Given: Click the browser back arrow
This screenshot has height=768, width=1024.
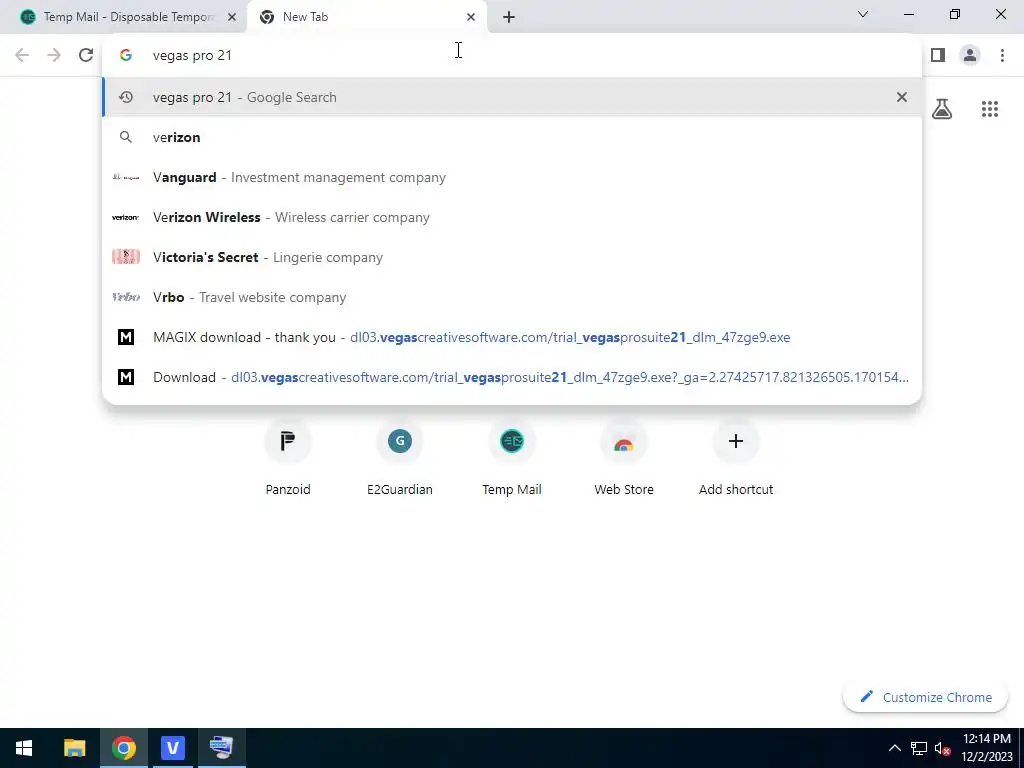Looking at the screenshot, I should (x=22, y=55).
